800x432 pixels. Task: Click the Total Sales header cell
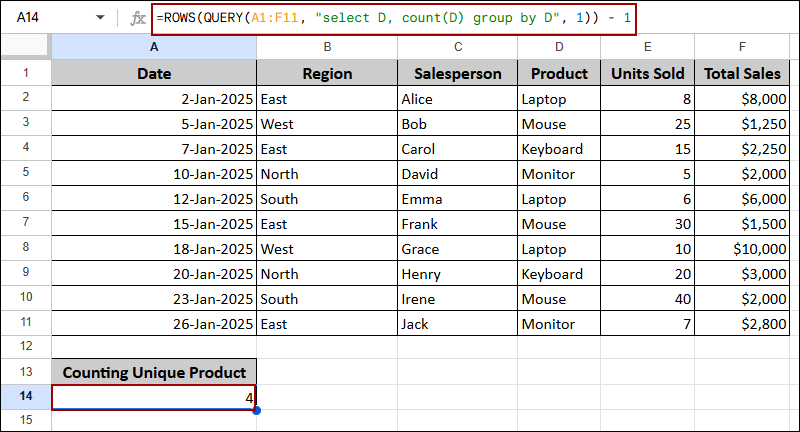click(742, 73)
